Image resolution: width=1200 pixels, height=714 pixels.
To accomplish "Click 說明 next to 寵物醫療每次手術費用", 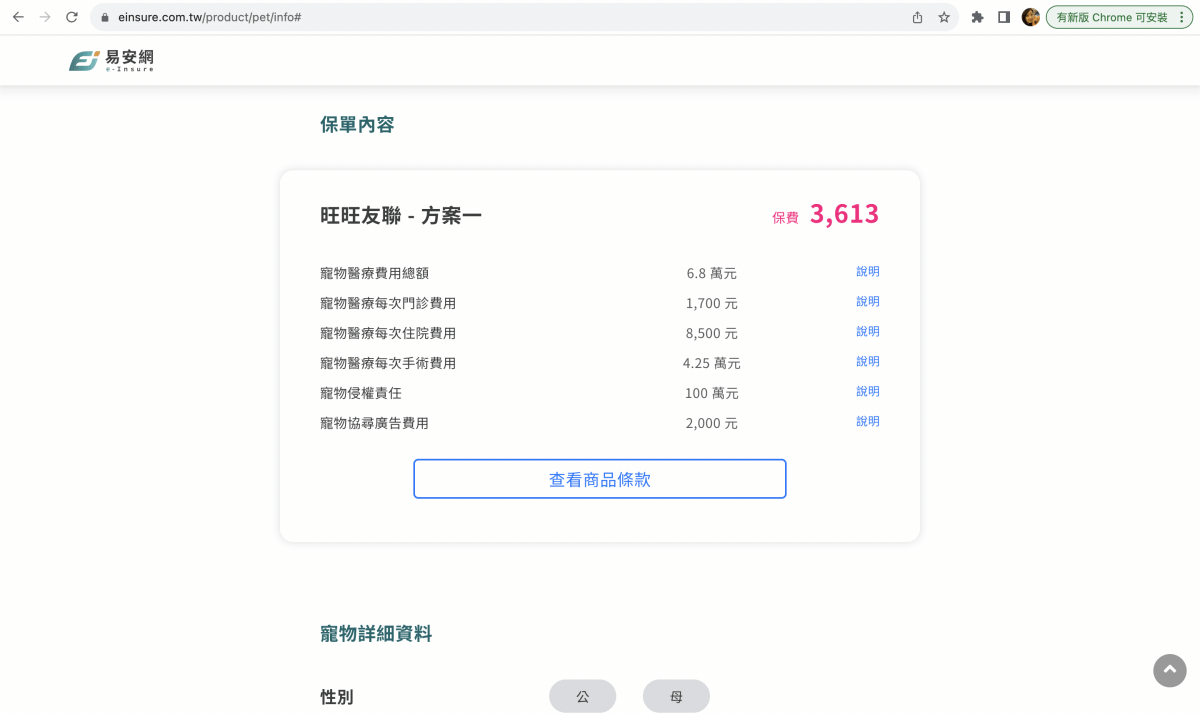I will tap(867, 361).
